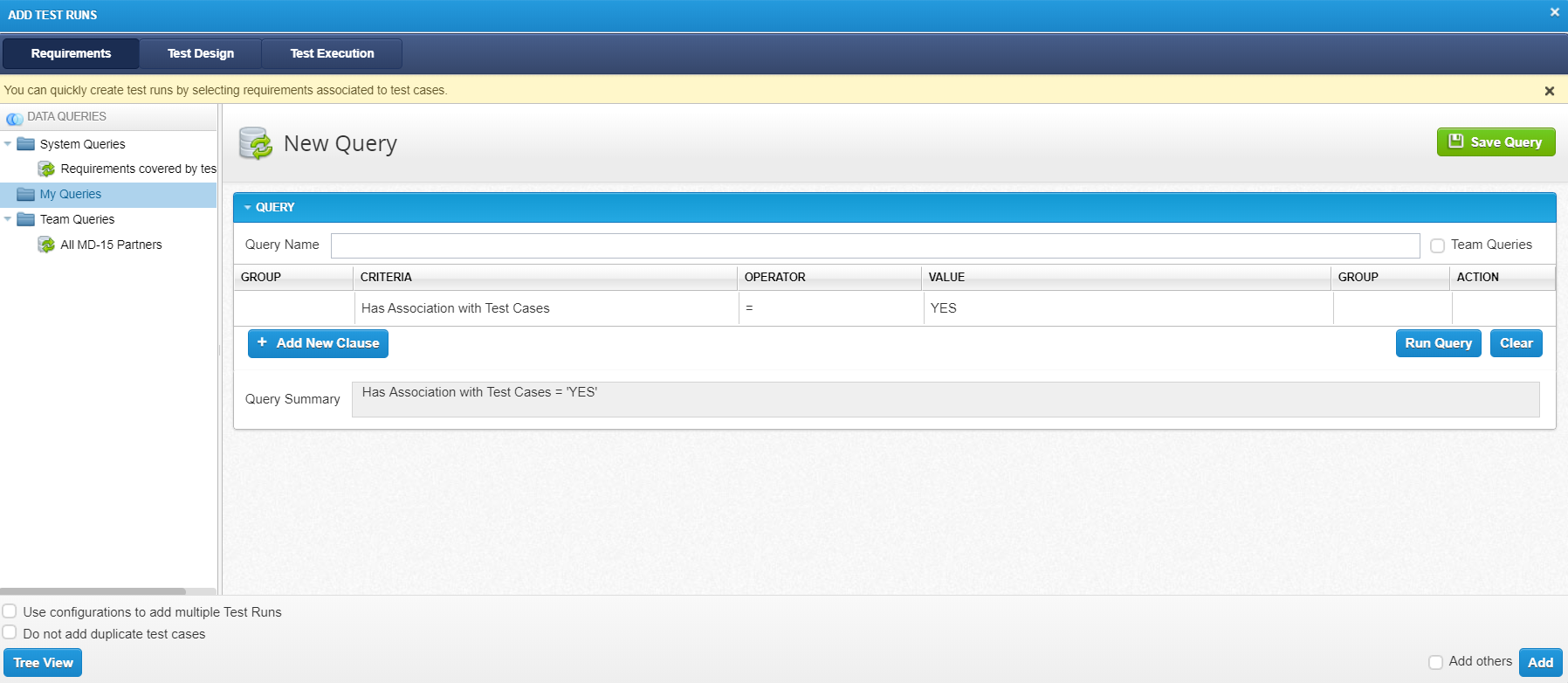Open the Test Execution tab

[x=332, y=53]
